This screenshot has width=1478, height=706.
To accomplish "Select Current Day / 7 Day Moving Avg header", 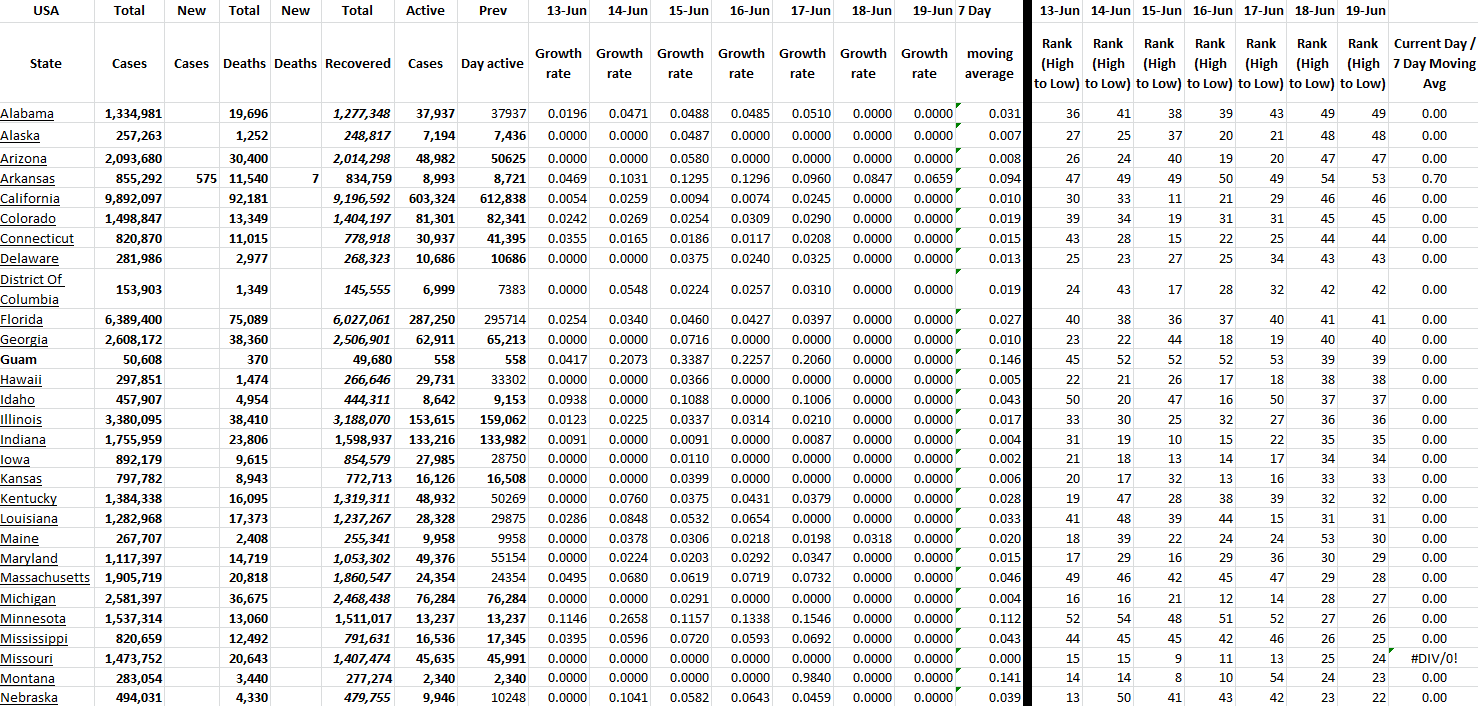I will [1433, 63].
